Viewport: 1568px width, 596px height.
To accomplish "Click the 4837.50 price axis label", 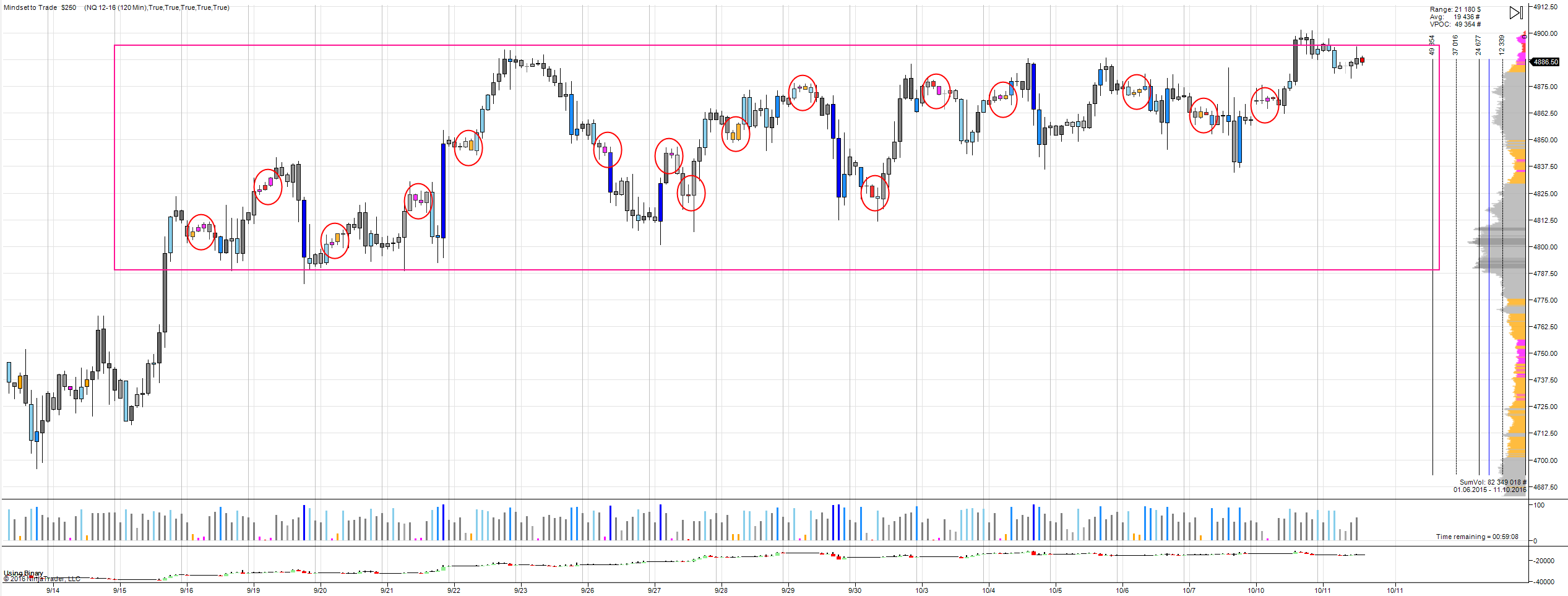I will coord(1545,166).
